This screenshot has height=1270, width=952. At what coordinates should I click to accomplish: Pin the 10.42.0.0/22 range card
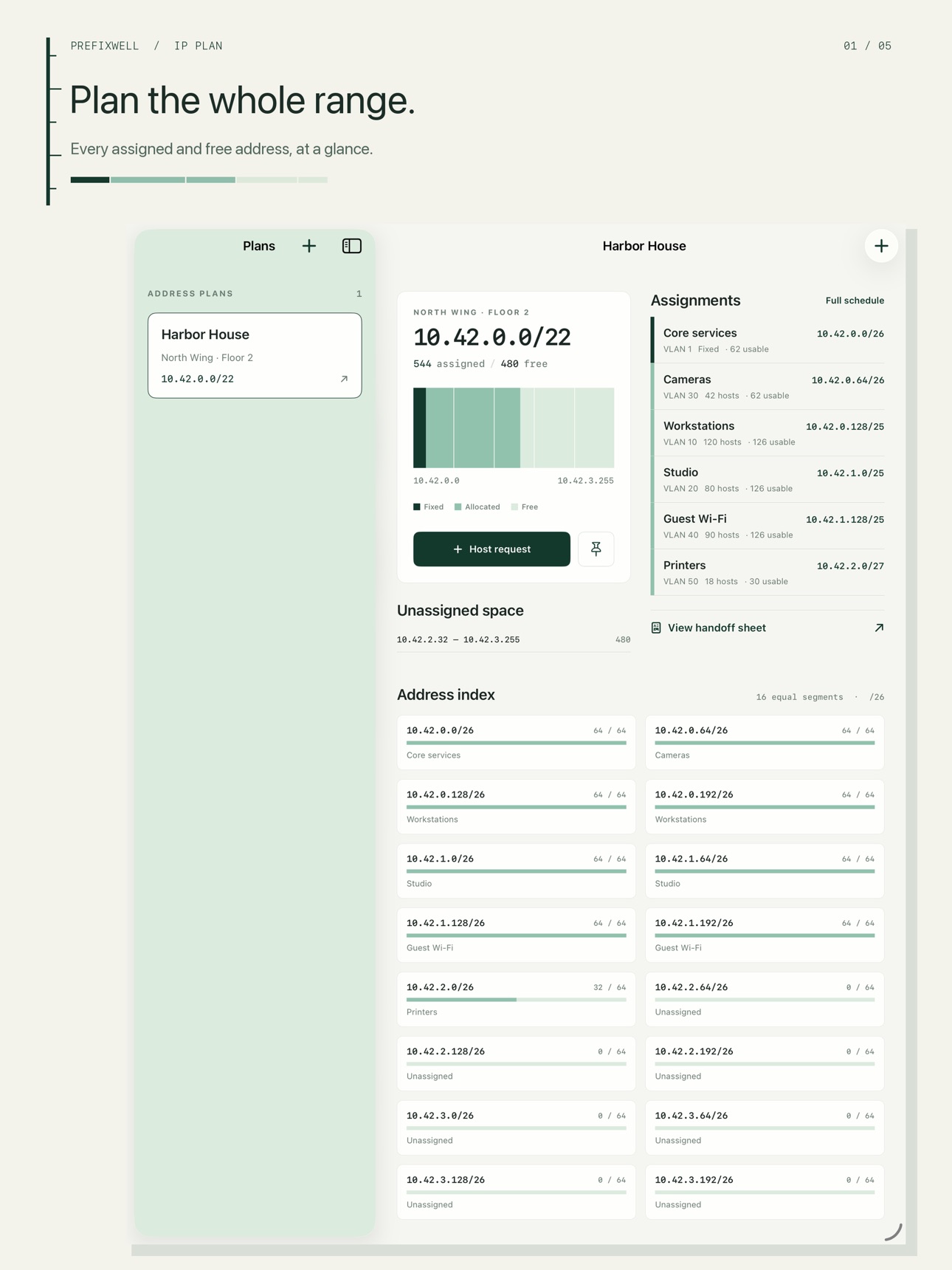pyautogui.click(x=596, y=549)
